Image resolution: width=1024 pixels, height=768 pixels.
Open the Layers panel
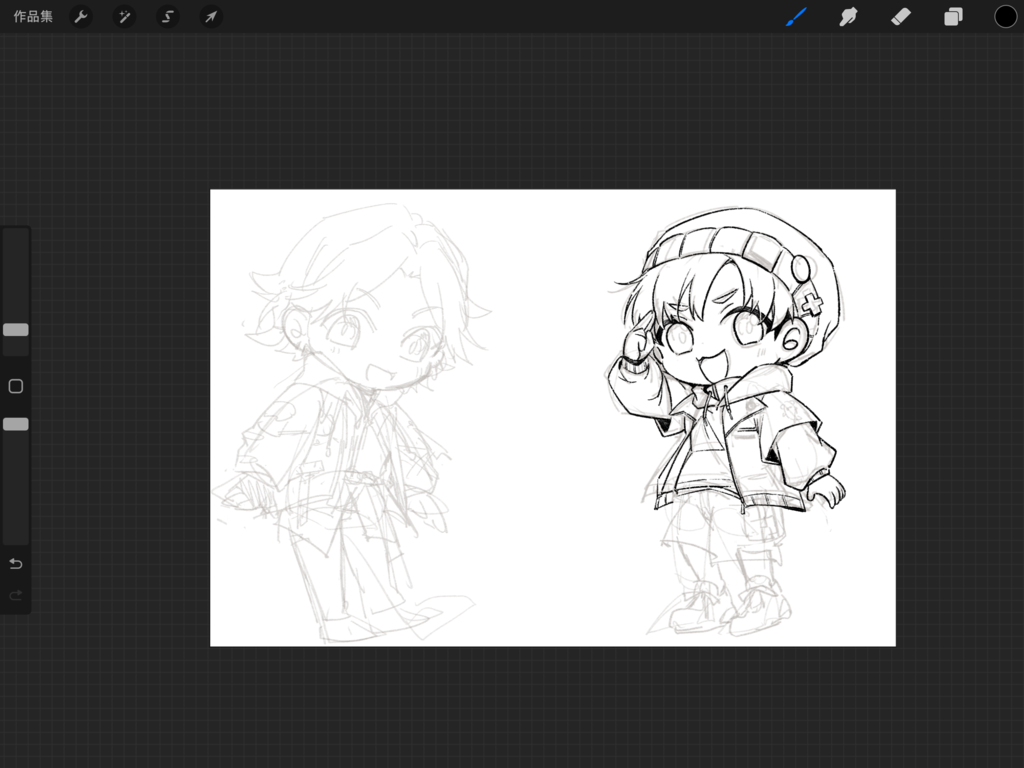[953, 17]
